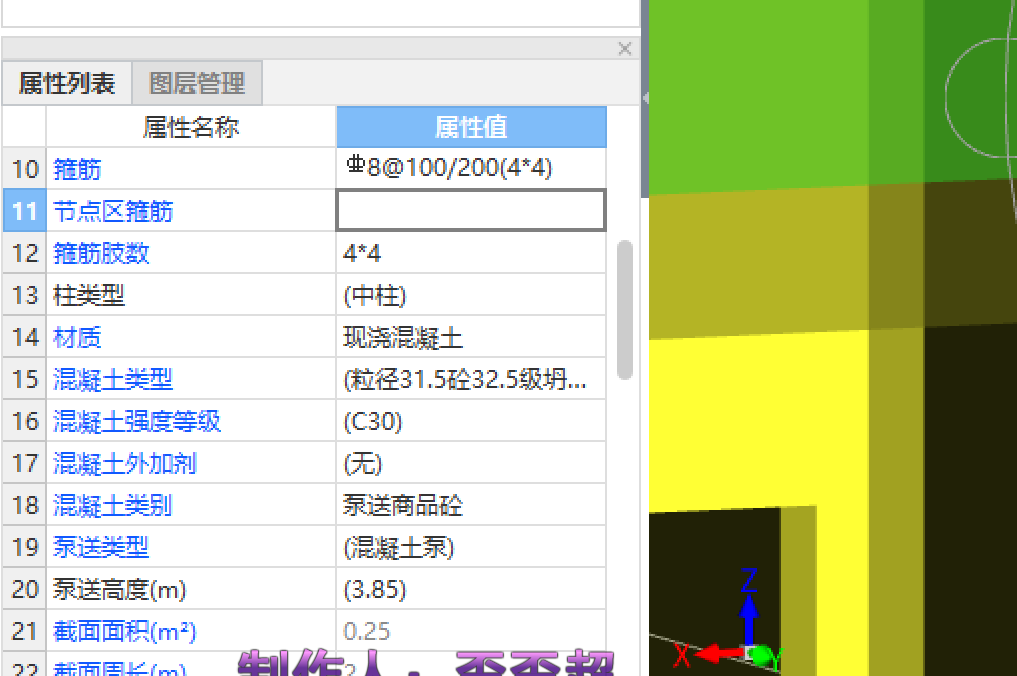Click the 属性名称 column header
The width and height of the screenshot is (1017, 676).
[191, 127]
